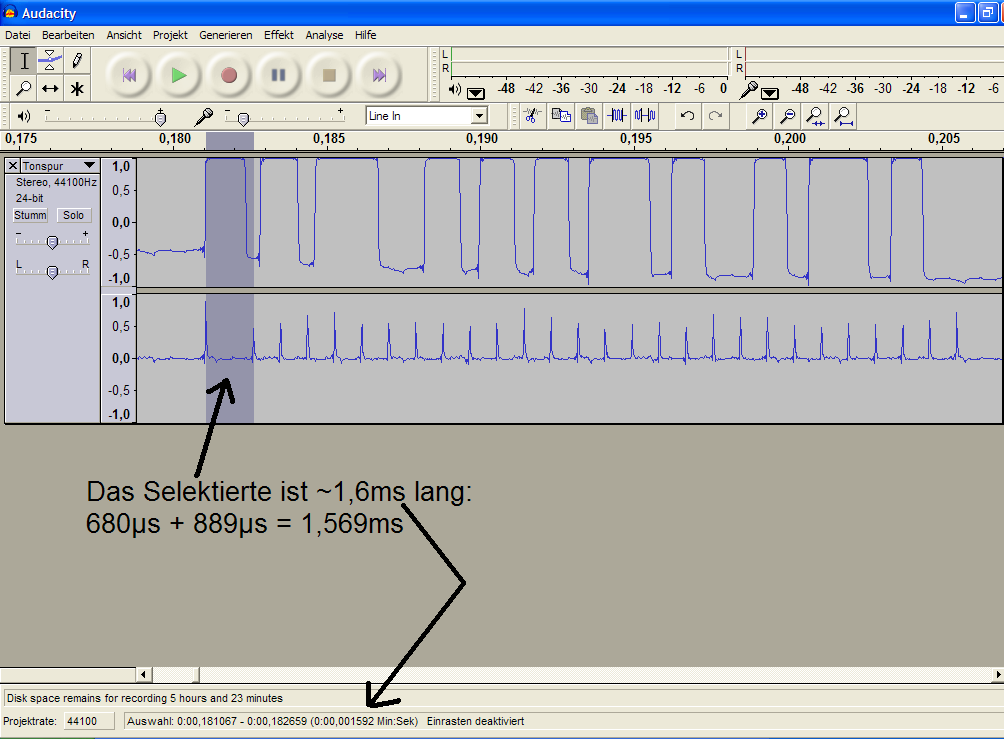This screenshot has height=739, width=1004.
Task: Open the output meter dropdown arrow
Action: [x=476, y=93]
